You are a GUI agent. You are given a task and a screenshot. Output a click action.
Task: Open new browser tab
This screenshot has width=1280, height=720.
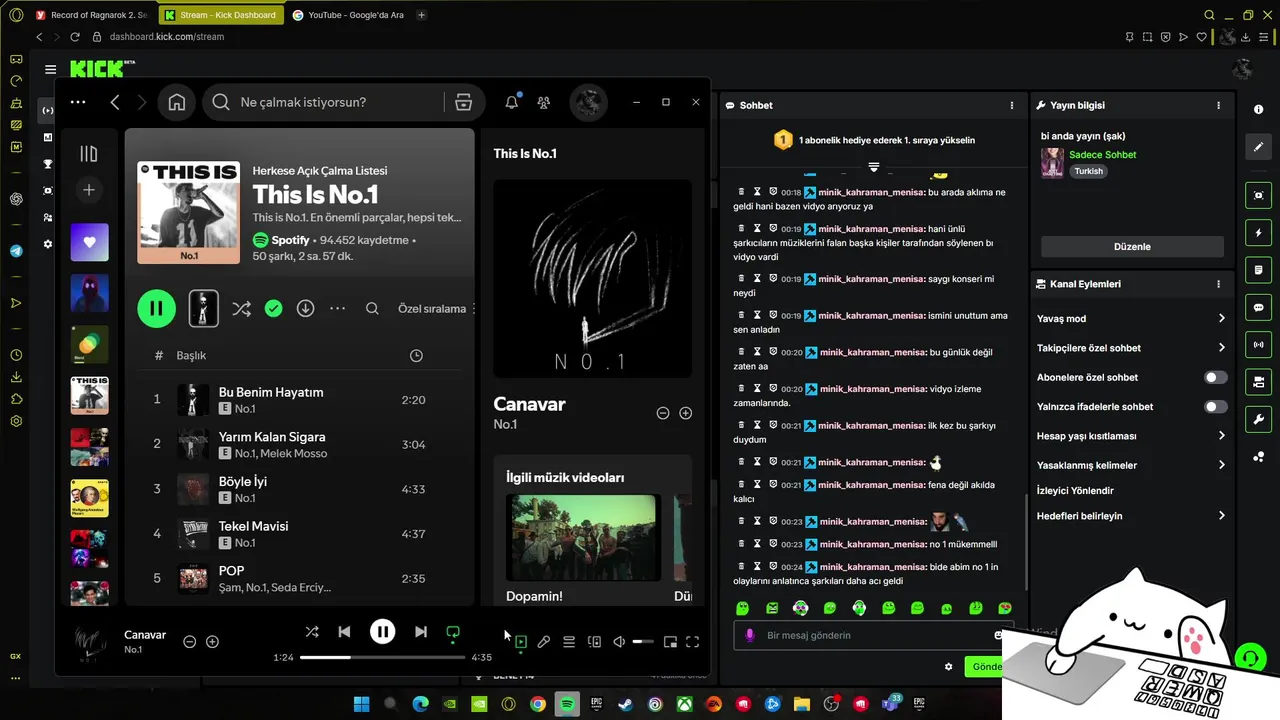pyautogui.click(x=421, y=15)
